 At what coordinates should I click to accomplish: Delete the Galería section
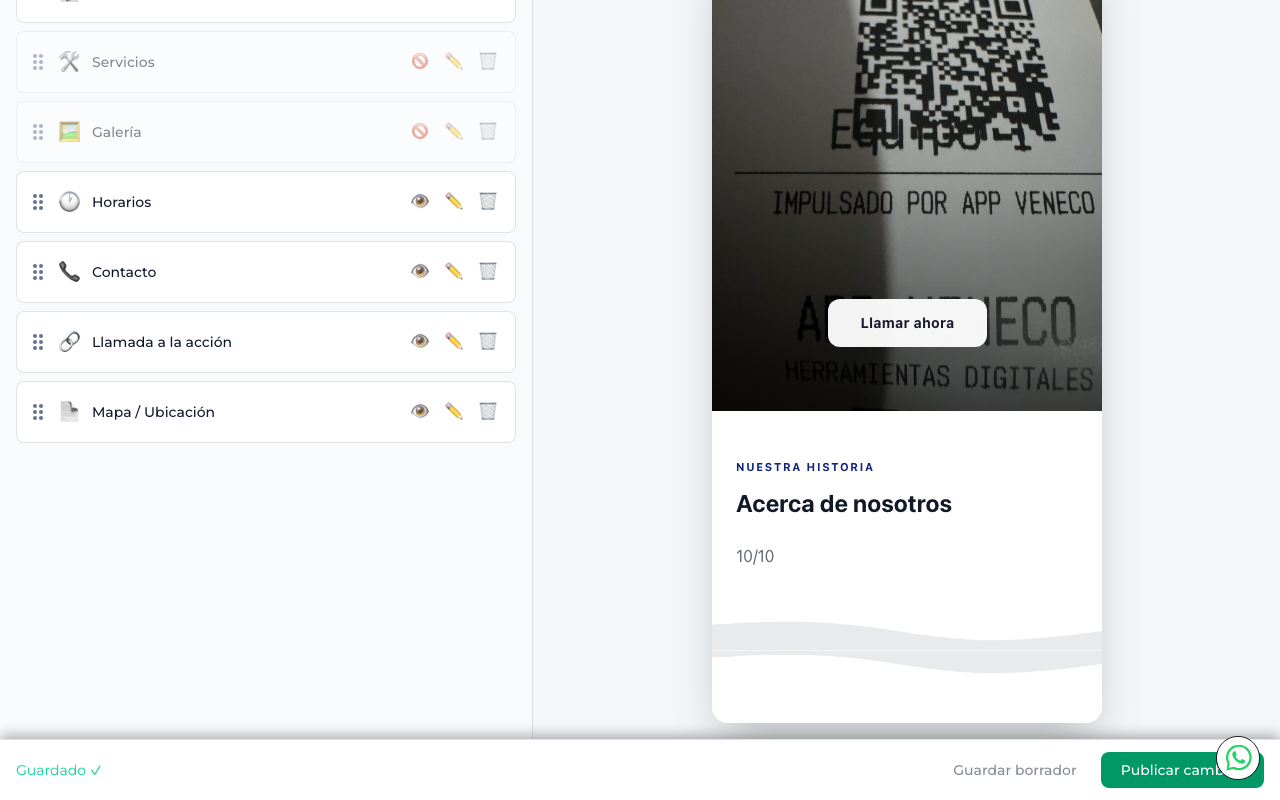pyautogui.click(x=488, y=131)
